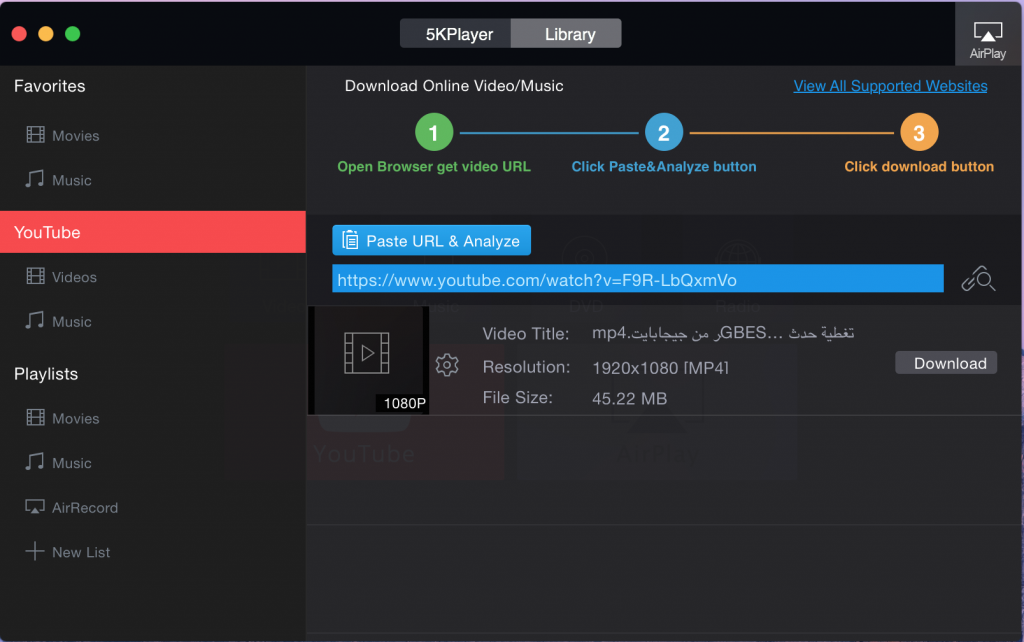Viewport: 1024px width, 642px height.
Task: Click the video thumbnail labeled 1080P
Action: 369,361
